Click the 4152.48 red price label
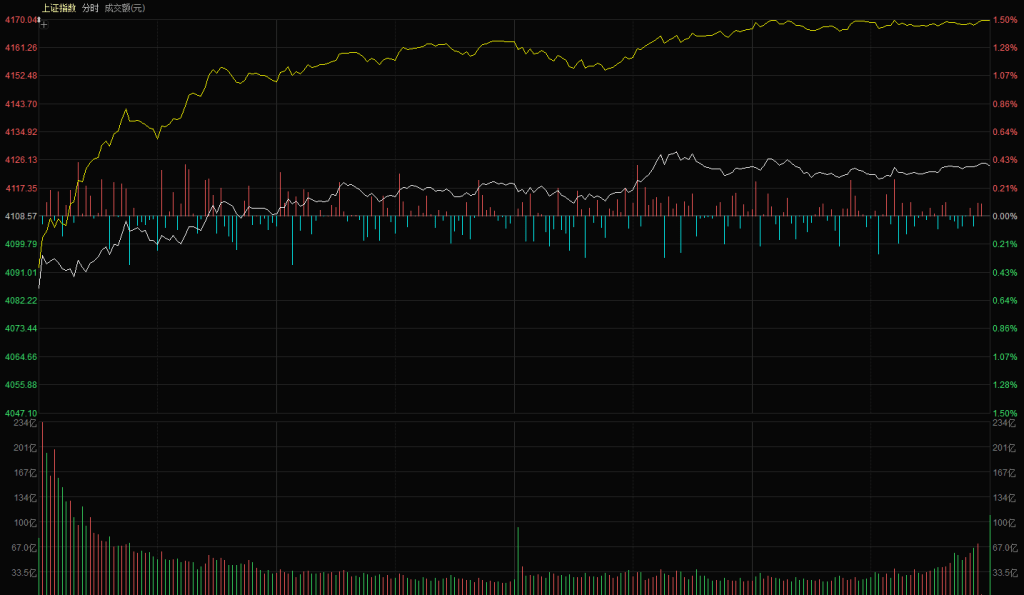The height and width of the screenshot is (595, 1024). tap(20, 76)
